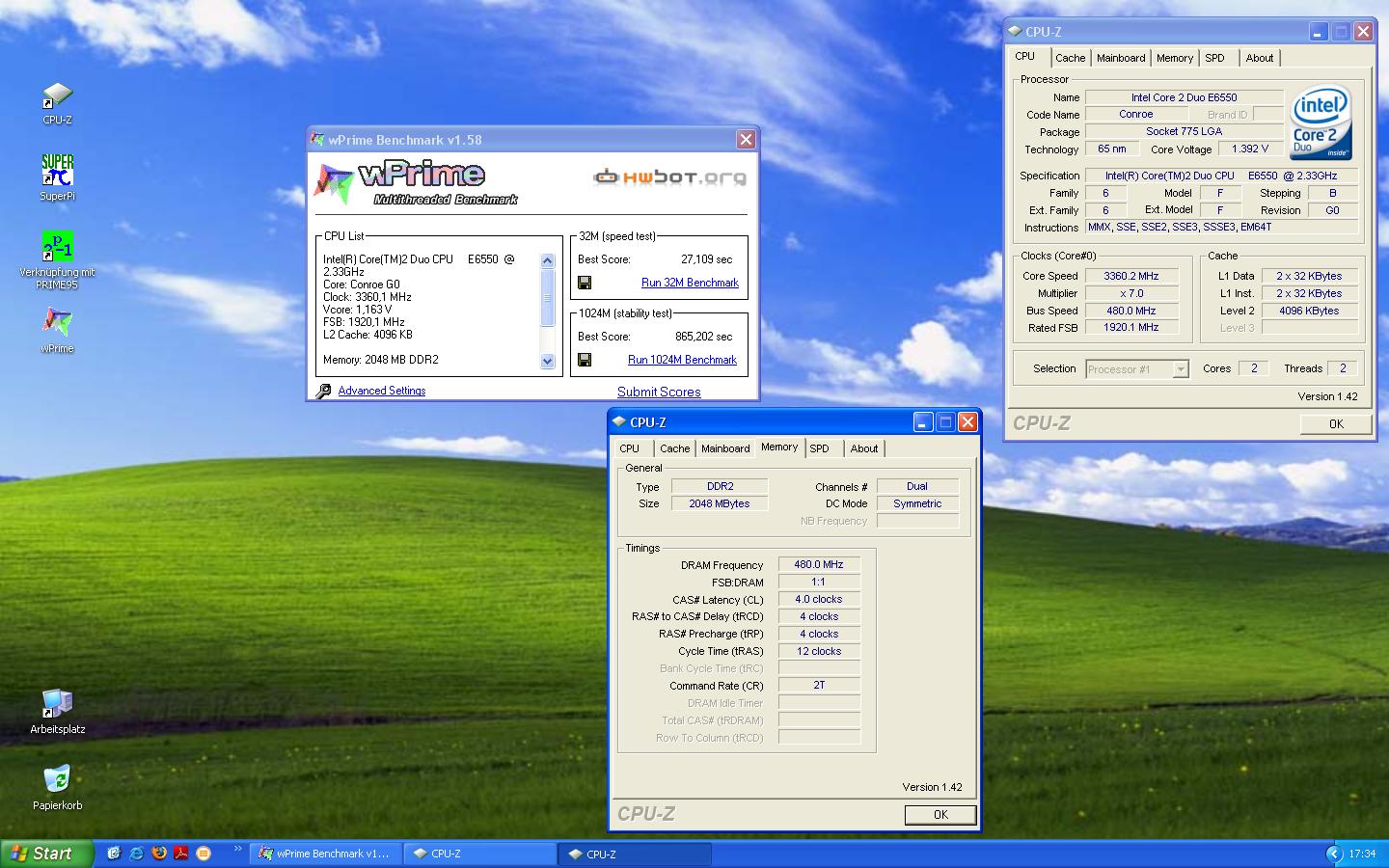Click the CPU List scroll-up arrow
The width and height of the screenshot is (1389, 868).
[548, 260]
